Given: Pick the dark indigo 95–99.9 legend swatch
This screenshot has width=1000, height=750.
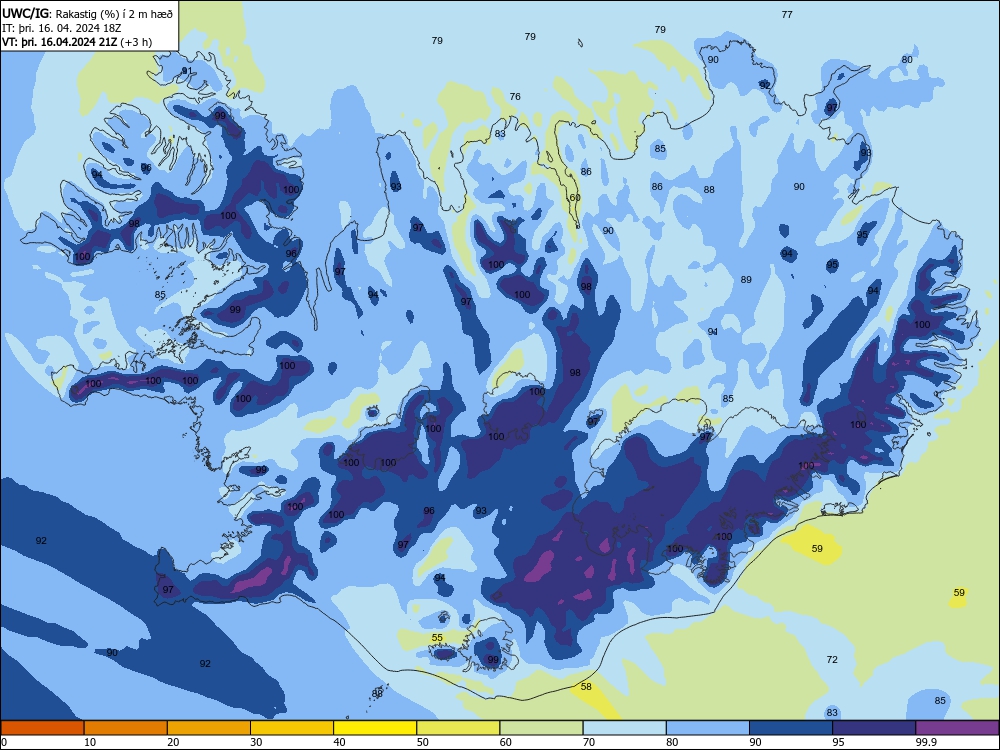Looking at the screenshot, I should coord(874,728).
